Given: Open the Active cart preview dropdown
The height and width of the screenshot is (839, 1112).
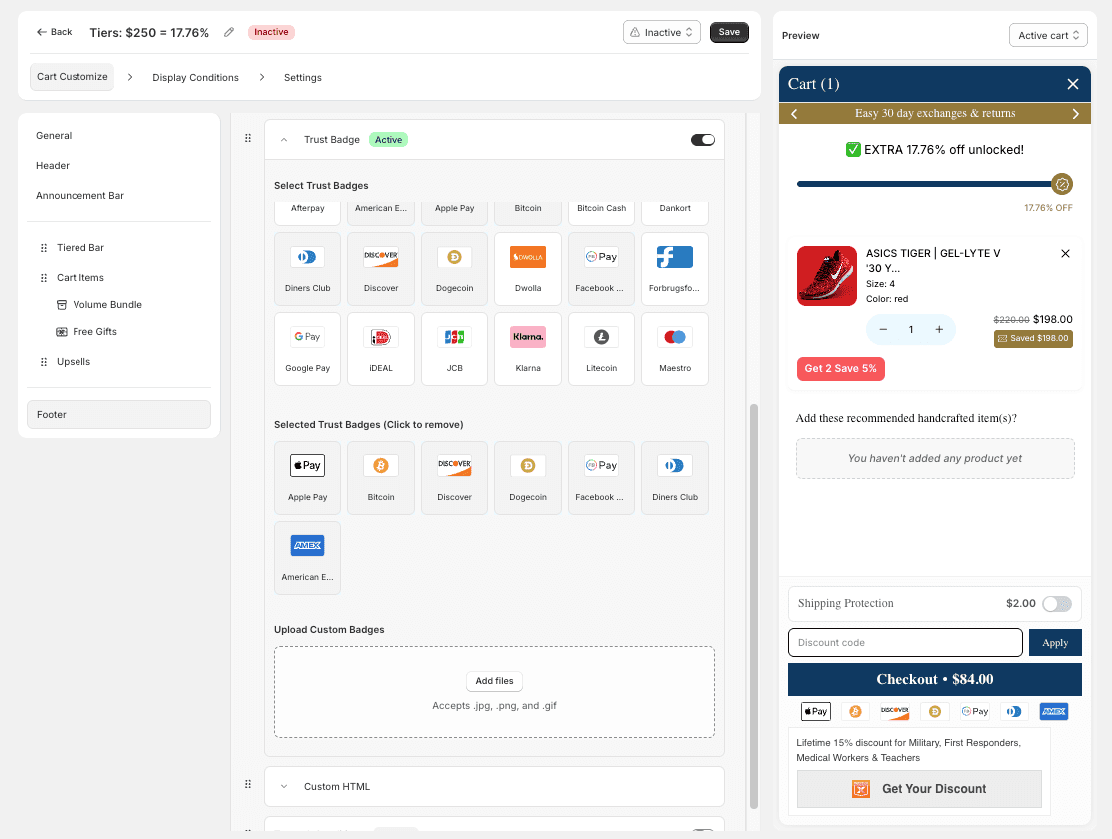Looking at the screenshot, I should 1047,35.
